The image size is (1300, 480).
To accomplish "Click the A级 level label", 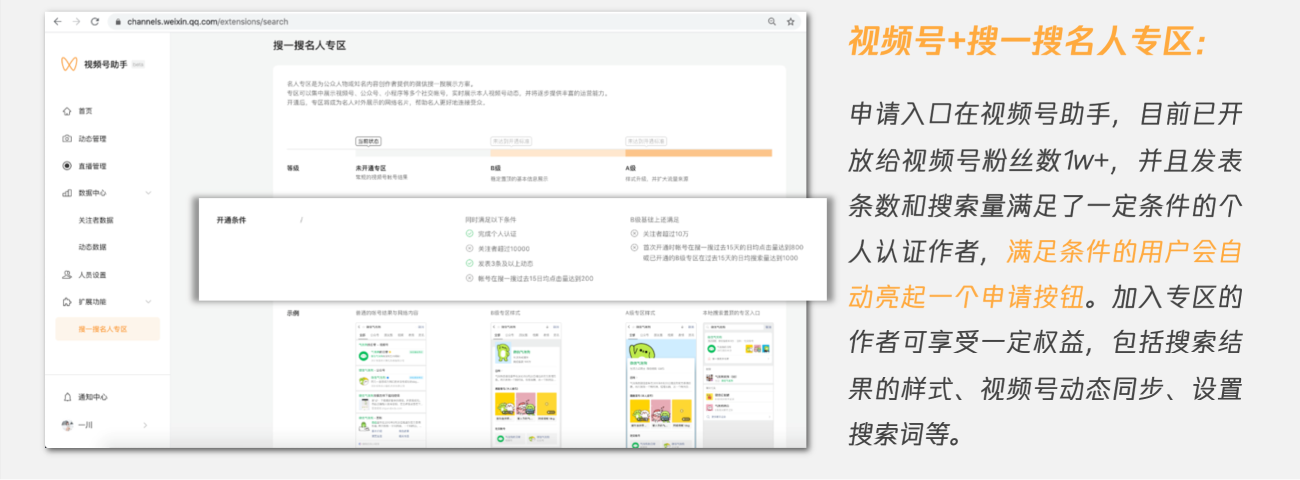I will (x=630, y=167).
